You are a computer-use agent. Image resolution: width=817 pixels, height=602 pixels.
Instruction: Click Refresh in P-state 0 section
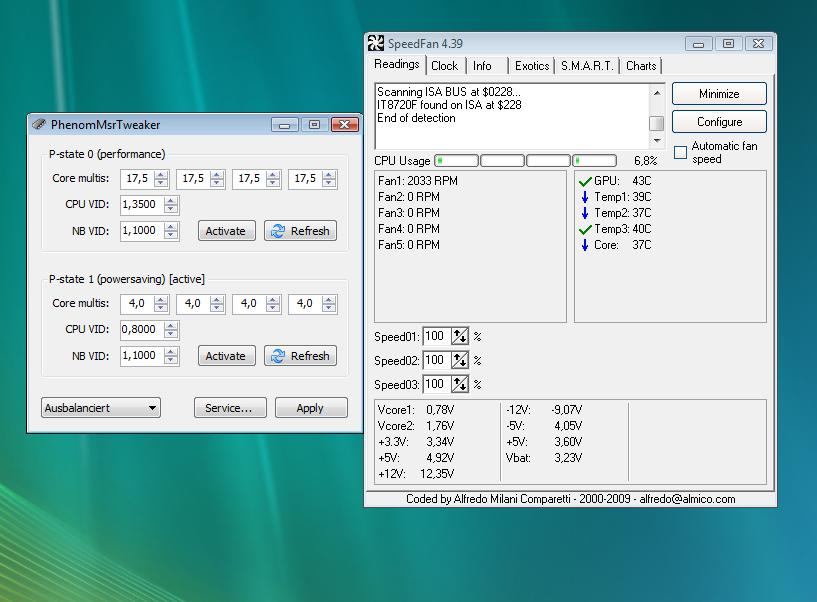pyautogui.click(x=301, y=231)
